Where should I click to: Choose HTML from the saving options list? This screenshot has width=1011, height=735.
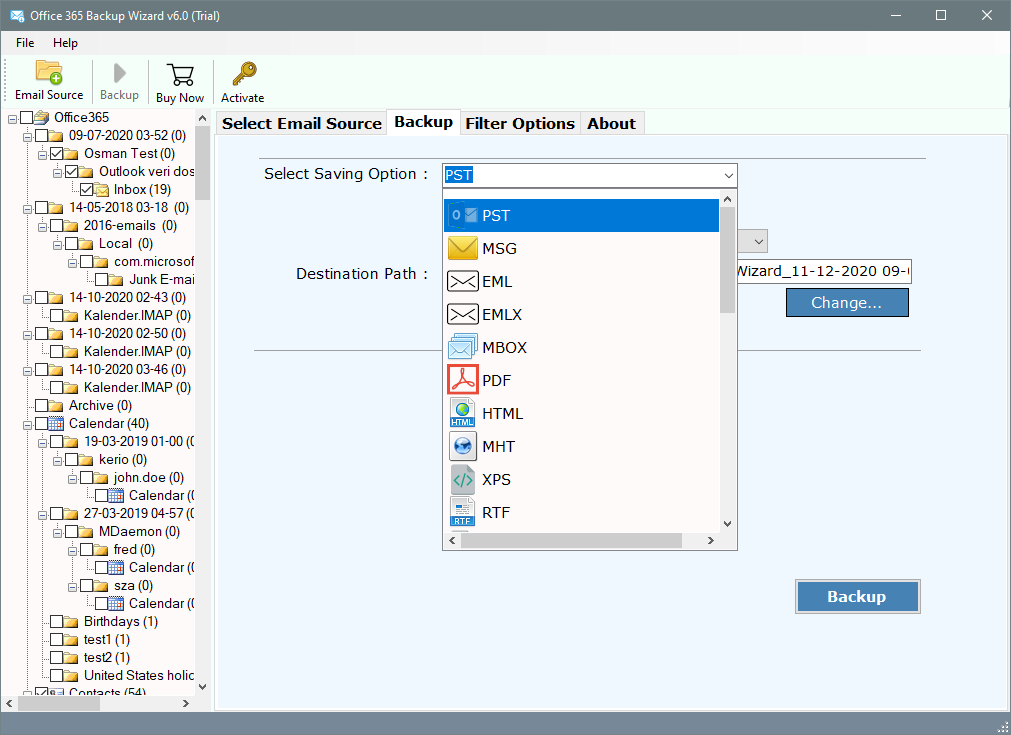click(x=582, y=413)
